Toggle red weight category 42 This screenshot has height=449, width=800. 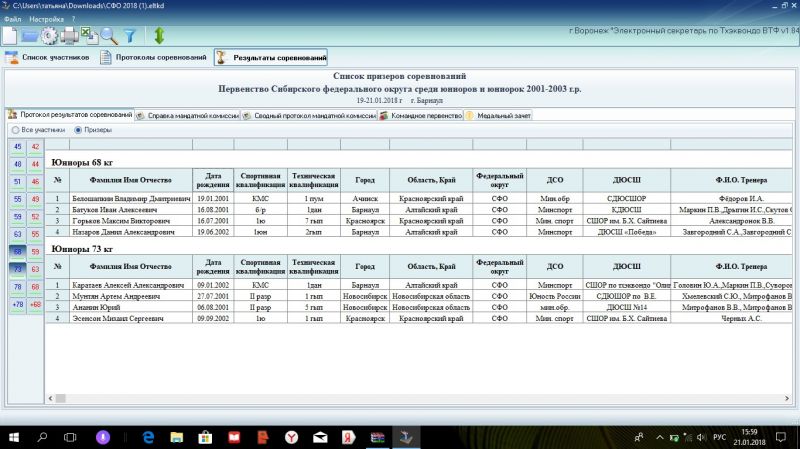(35, 147)
